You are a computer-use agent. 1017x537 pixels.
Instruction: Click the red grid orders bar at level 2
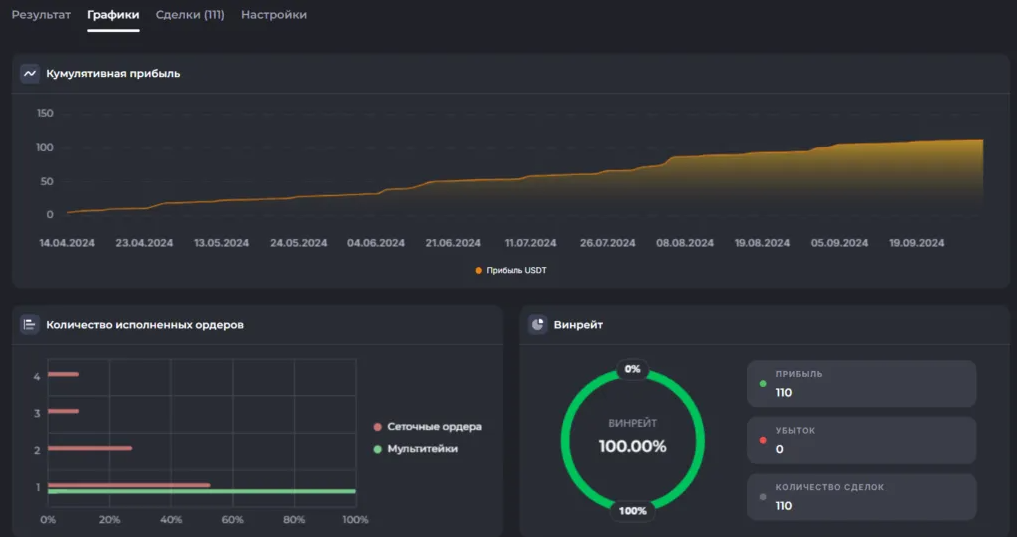click(x=90, y=448)
